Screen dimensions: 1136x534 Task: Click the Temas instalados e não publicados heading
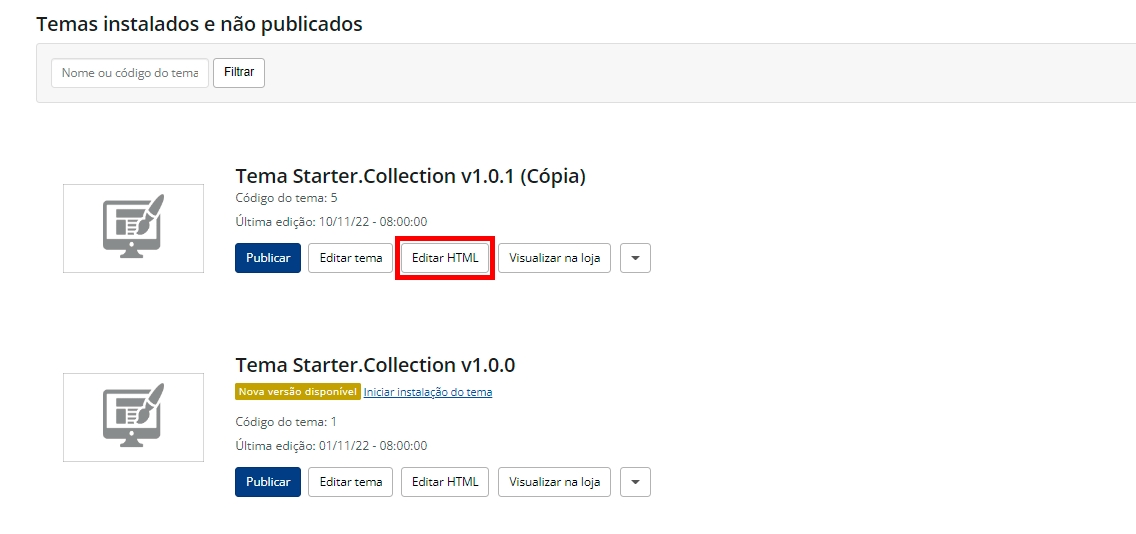[199, 24]
